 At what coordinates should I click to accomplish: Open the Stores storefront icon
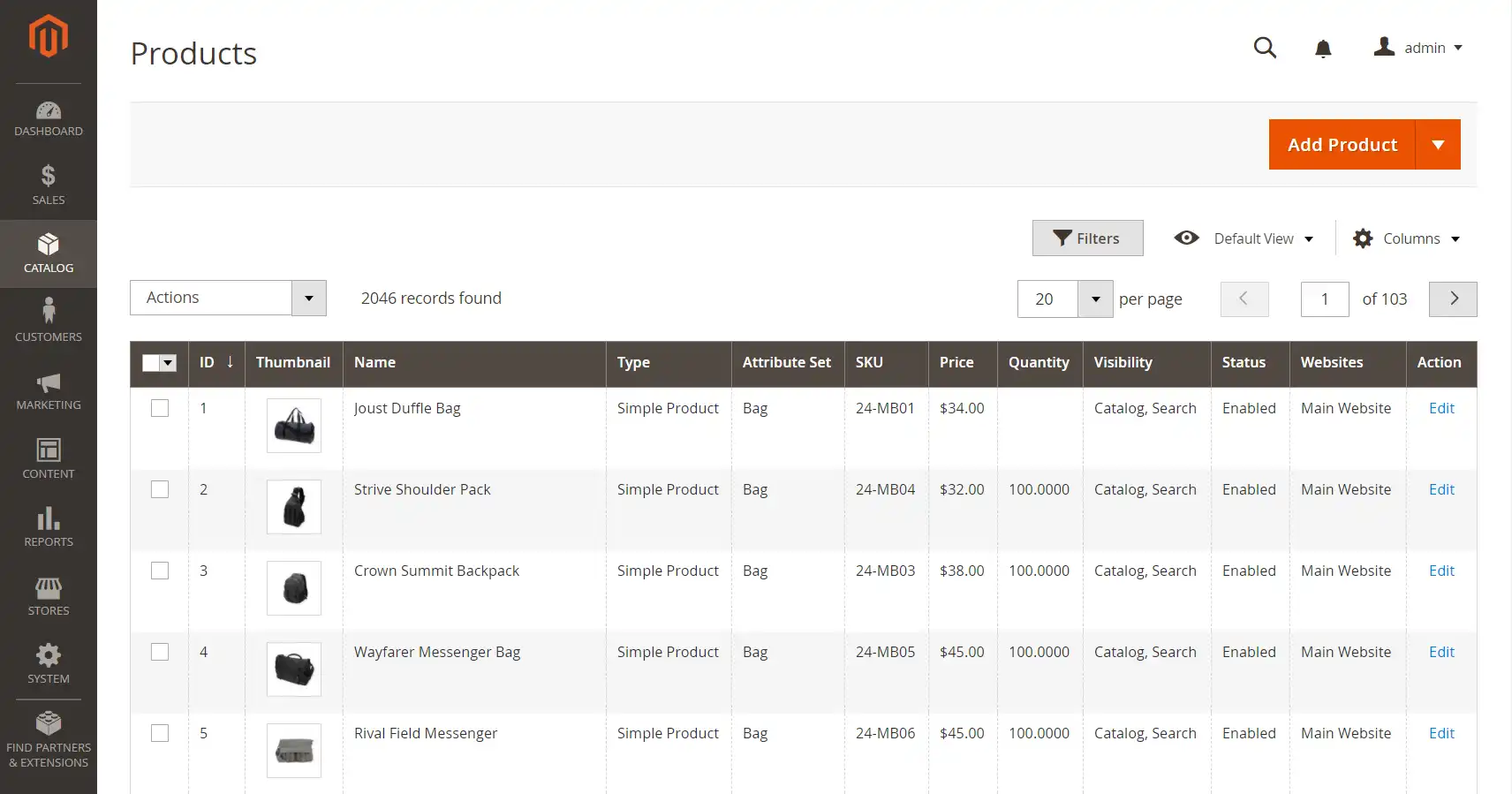tap(49, 587)
